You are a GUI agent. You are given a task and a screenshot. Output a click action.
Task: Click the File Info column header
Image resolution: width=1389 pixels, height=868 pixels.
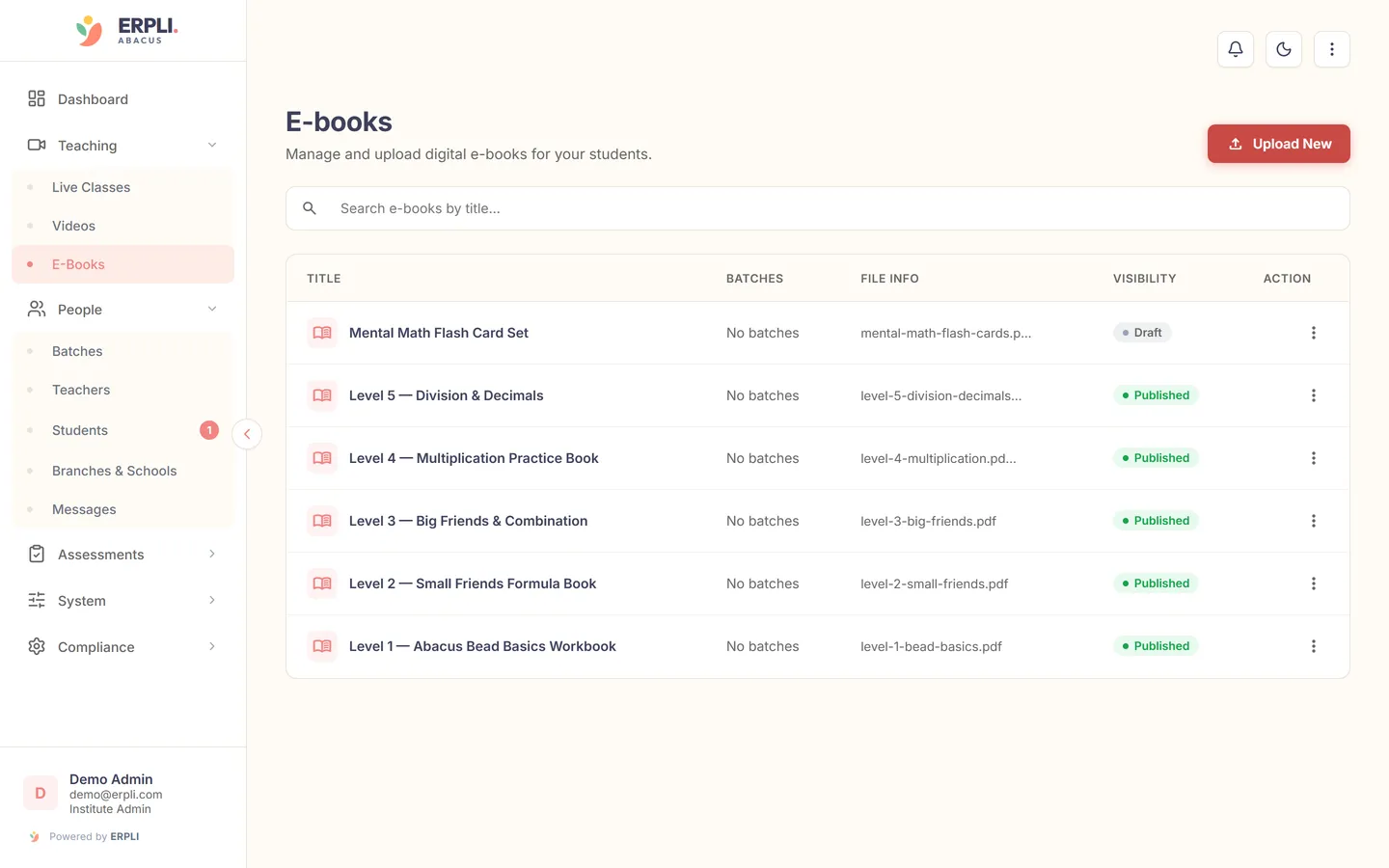point(889,279)
